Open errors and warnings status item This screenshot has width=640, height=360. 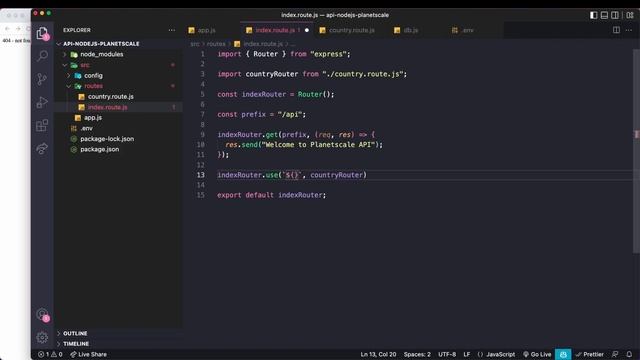click(50, 354)
